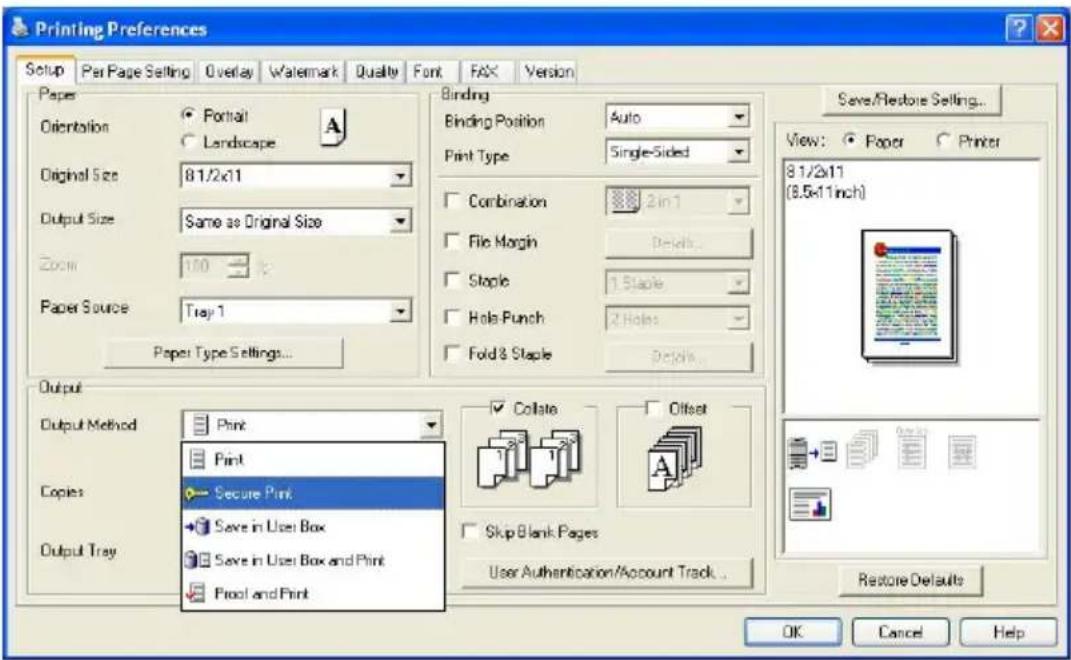This screenshot has width=1071, height=660.
Task: Click Save/Restore Setting button
Action: (x=911, y=100)
